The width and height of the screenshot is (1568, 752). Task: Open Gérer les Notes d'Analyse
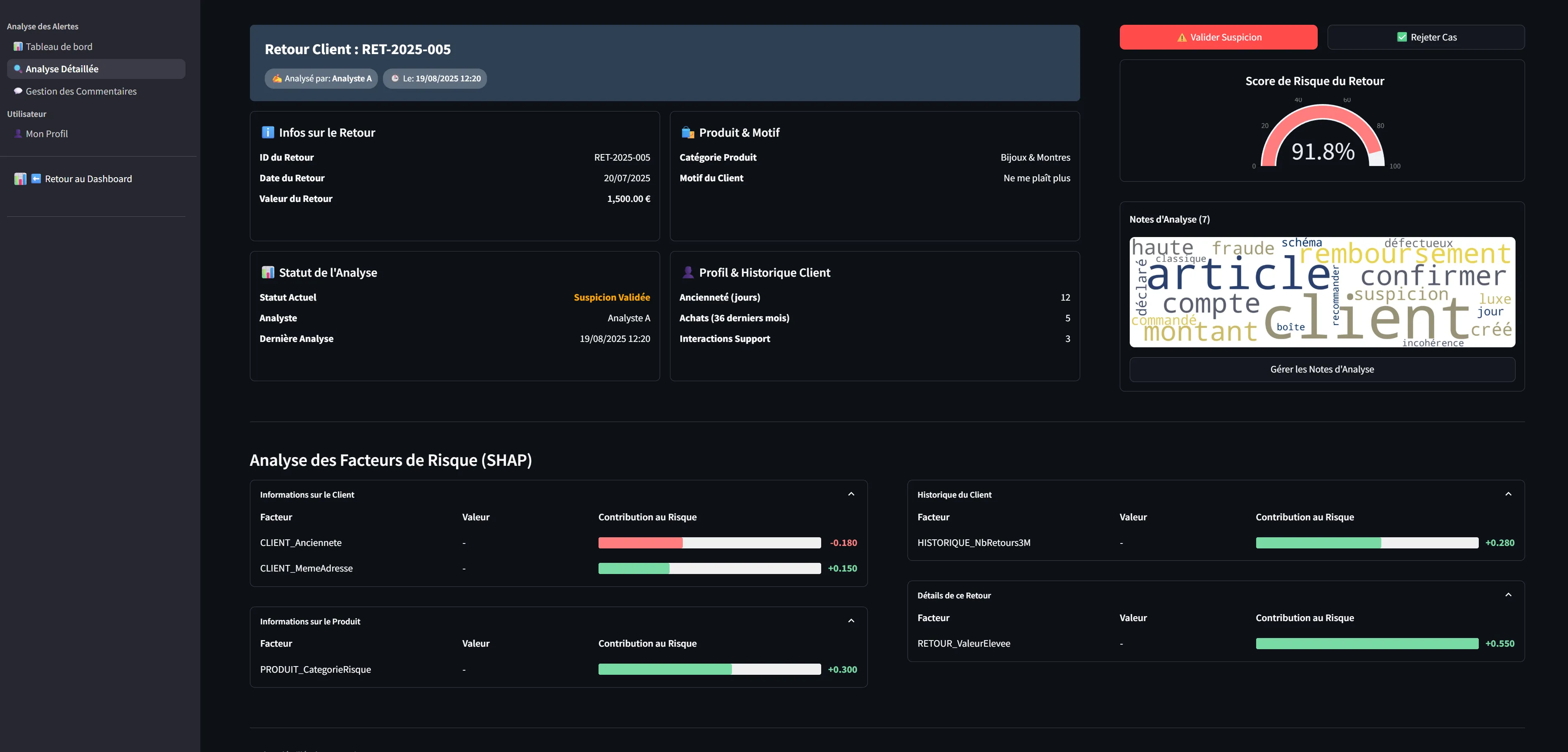tap(1322, 369)
